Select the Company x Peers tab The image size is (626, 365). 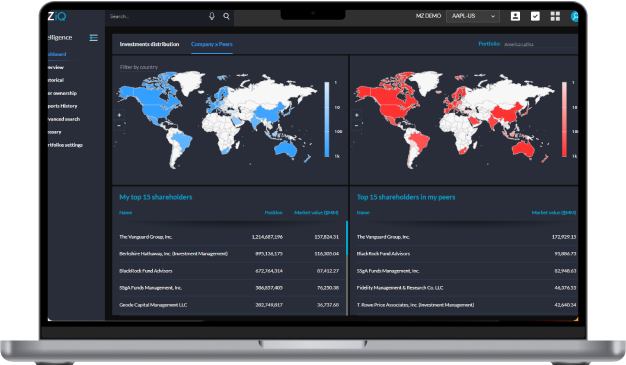click(x=212, y=44)
